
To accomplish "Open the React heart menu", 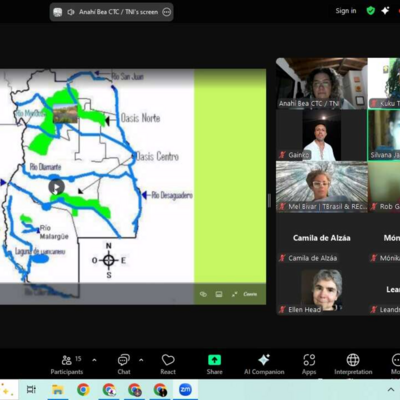I will pyautogui.click(x=168, y=365).
